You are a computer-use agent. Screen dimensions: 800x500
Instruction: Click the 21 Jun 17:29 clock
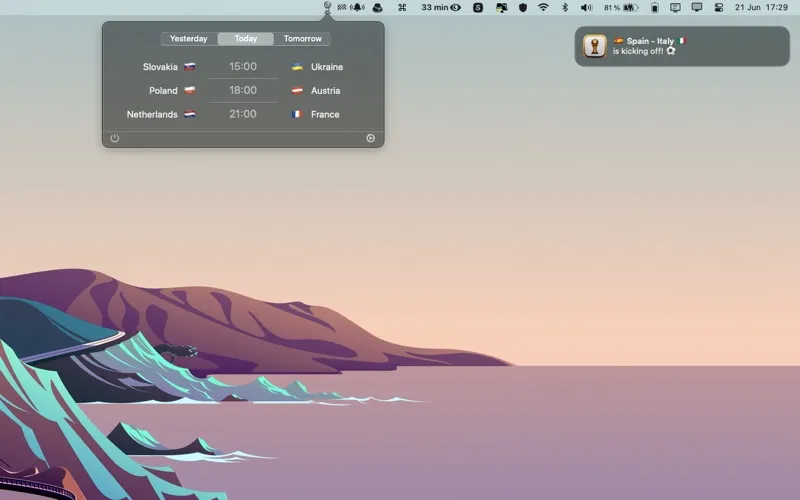point(761,7)
